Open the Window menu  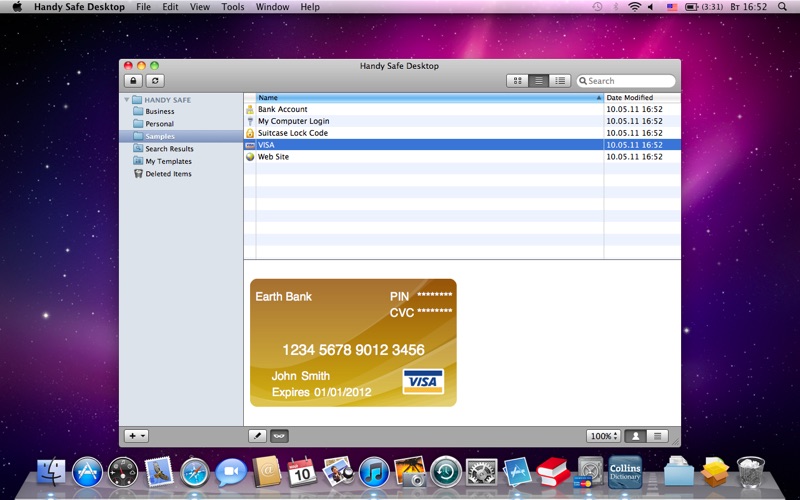click(272, 7)
